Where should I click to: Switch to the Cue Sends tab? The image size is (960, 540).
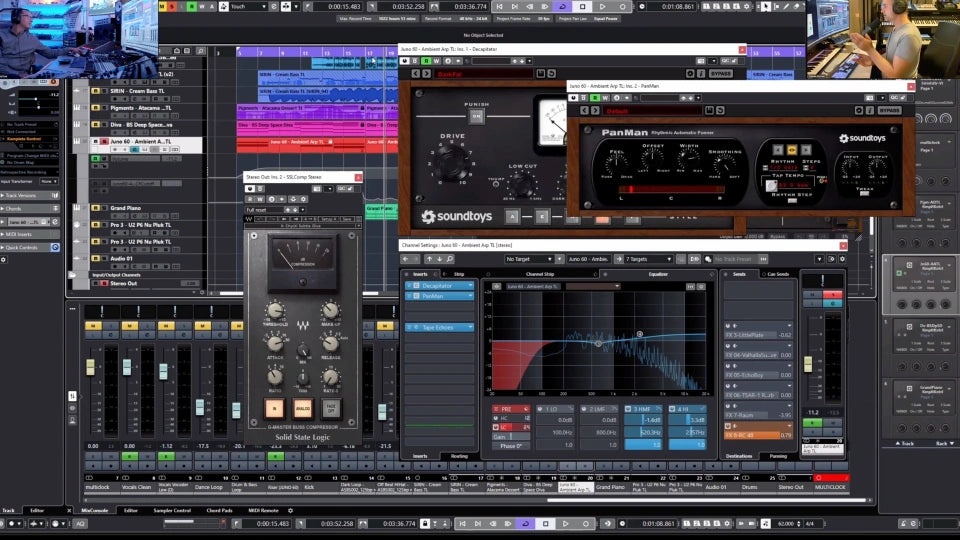pyautogui.click(x=778, y=274)
